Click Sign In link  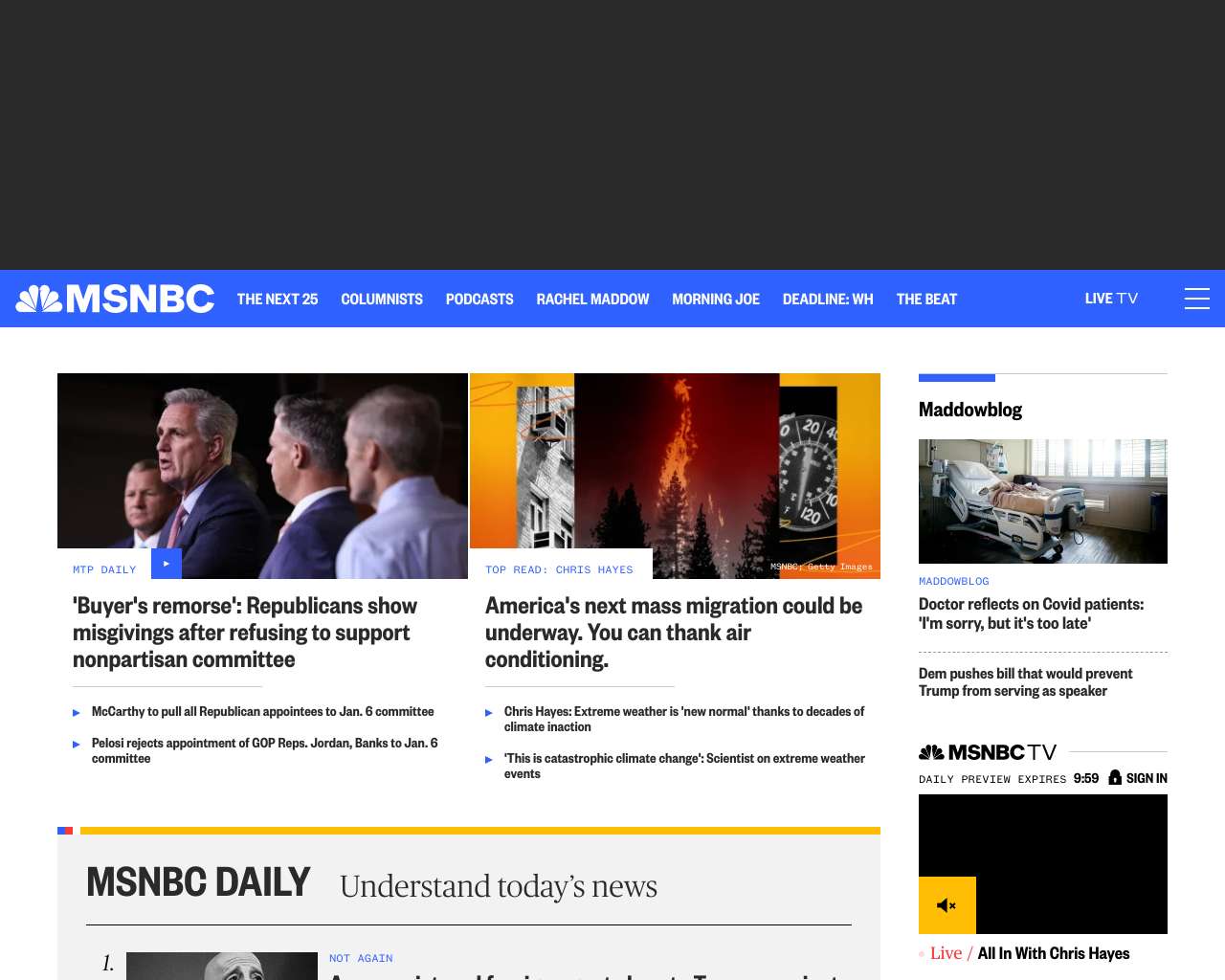point(1147,778)
